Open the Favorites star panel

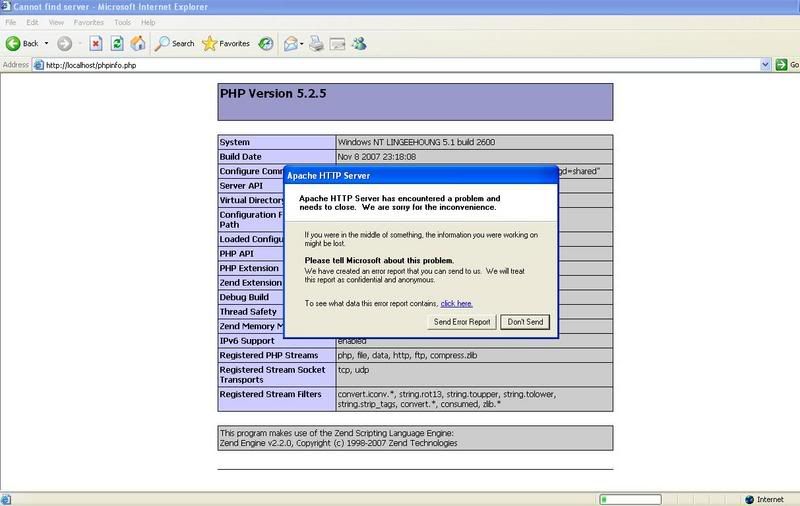coord(226,43)
